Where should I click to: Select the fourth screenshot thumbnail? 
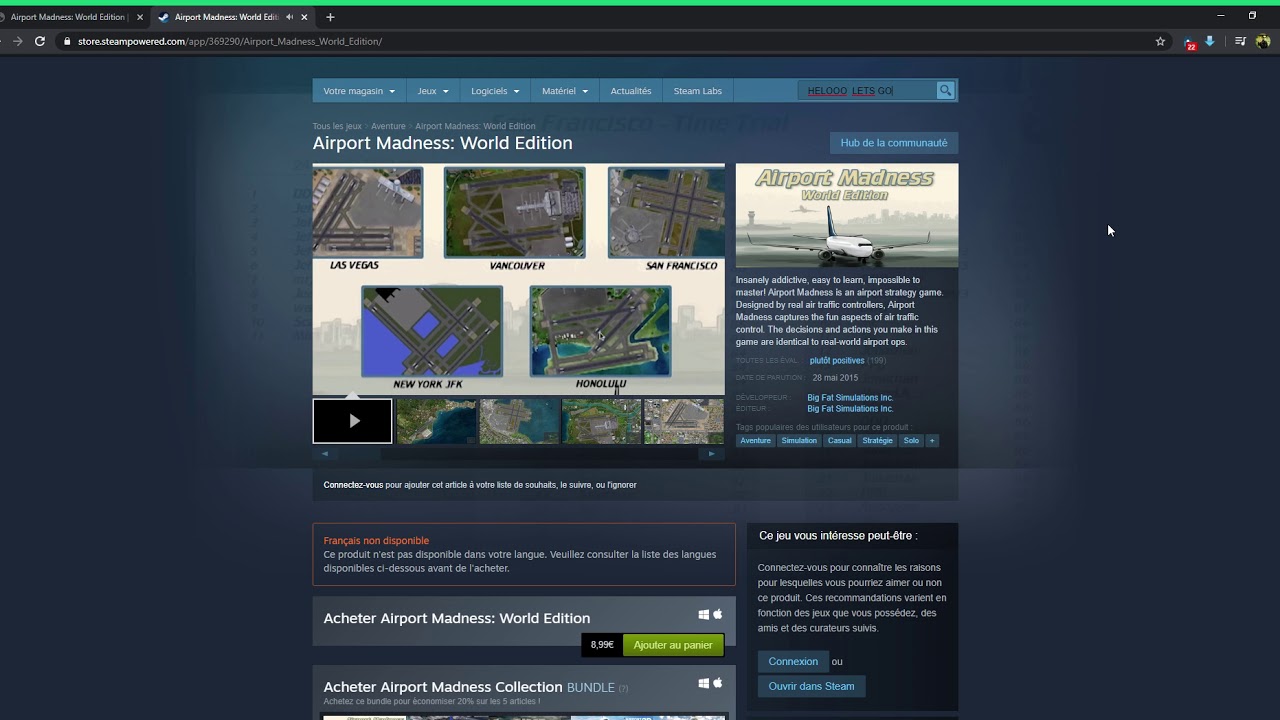click(601, 421)
